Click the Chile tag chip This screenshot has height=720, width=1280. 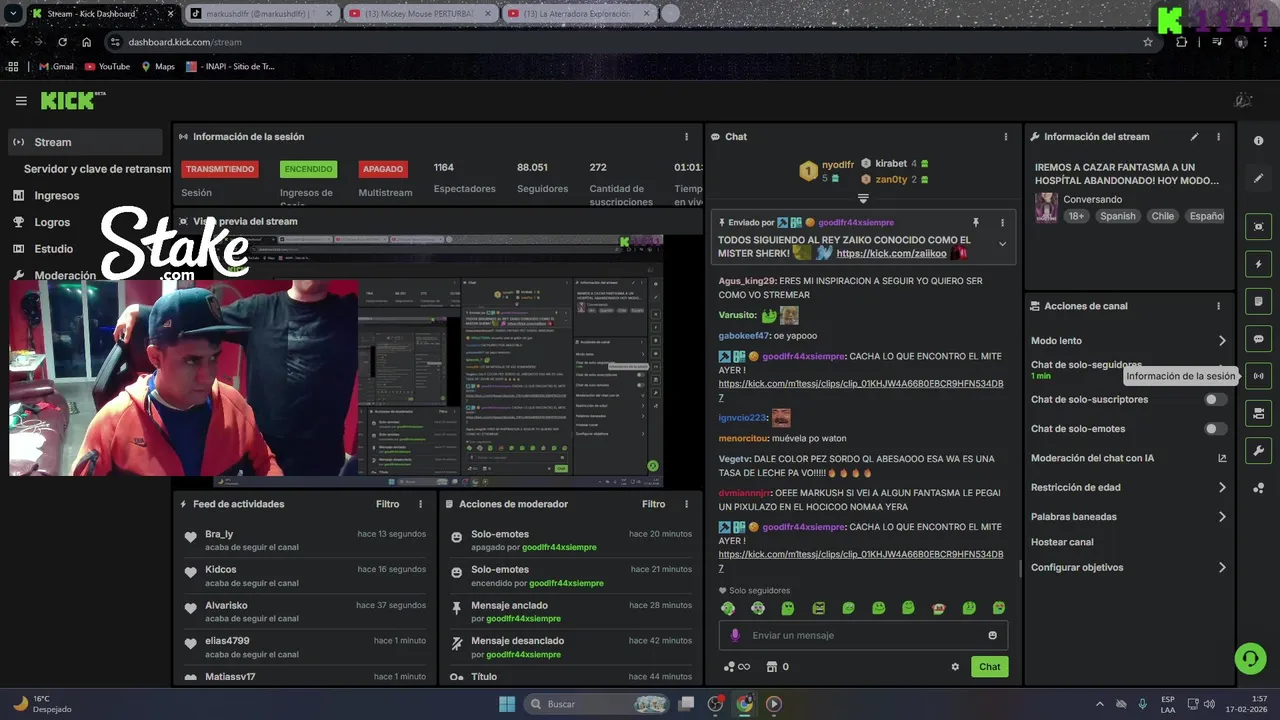tap(1162, 216)
